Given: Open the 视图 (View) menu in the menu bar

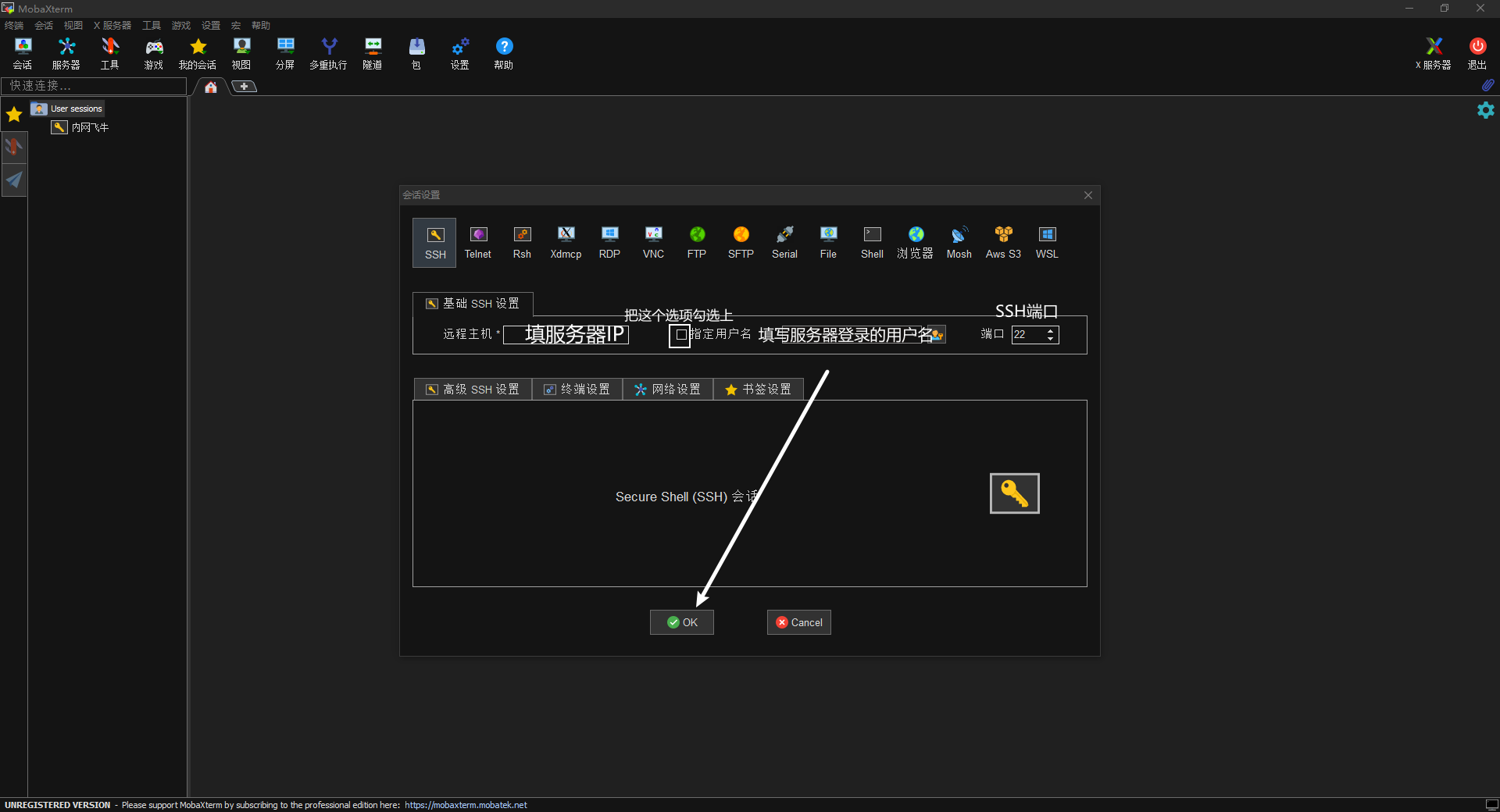Looking at the screenshot, I should point(73,26).
